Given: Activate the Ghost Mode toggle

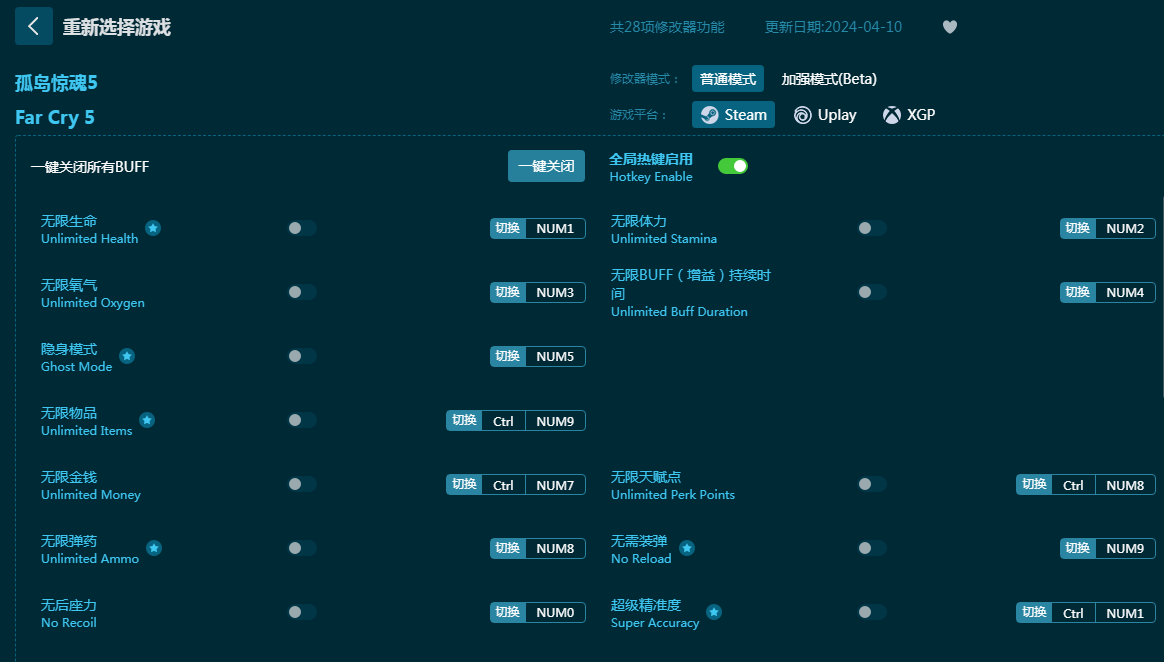Looking at the screenshot, I should (302, 356).
